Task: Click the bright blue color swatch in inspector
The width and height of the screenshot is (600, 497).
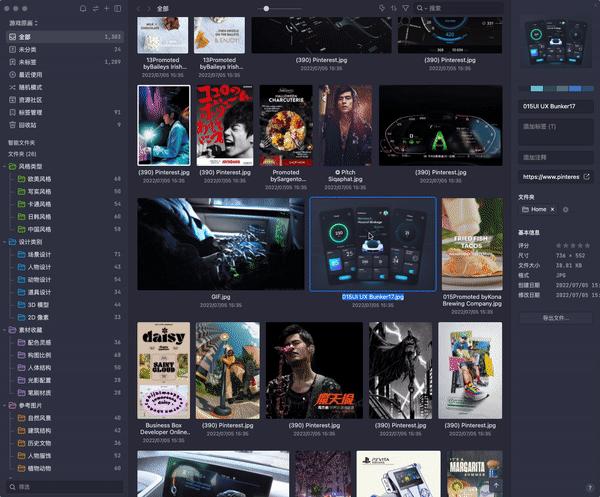Action: tap(575, 88)
